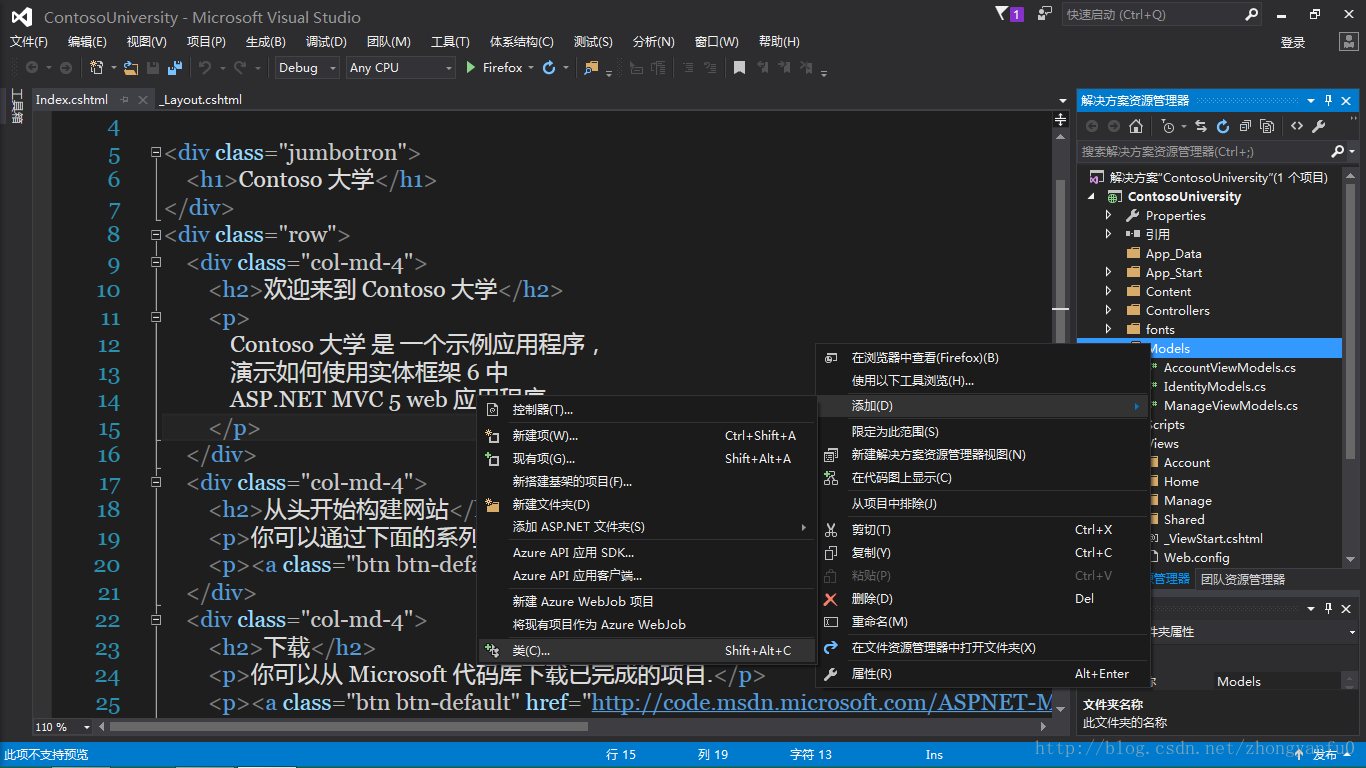
Task: Click the Collapse All icon in Solution Explorer
Action: [x=1245, y=127]
